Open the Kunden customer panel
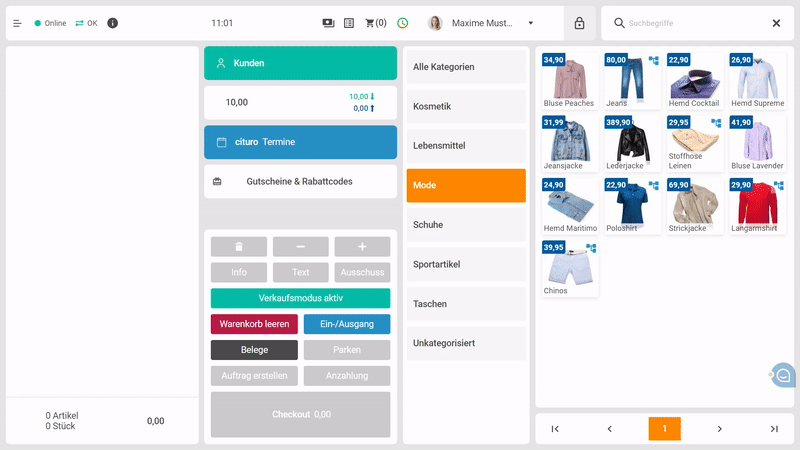 [x=300, y=63]
